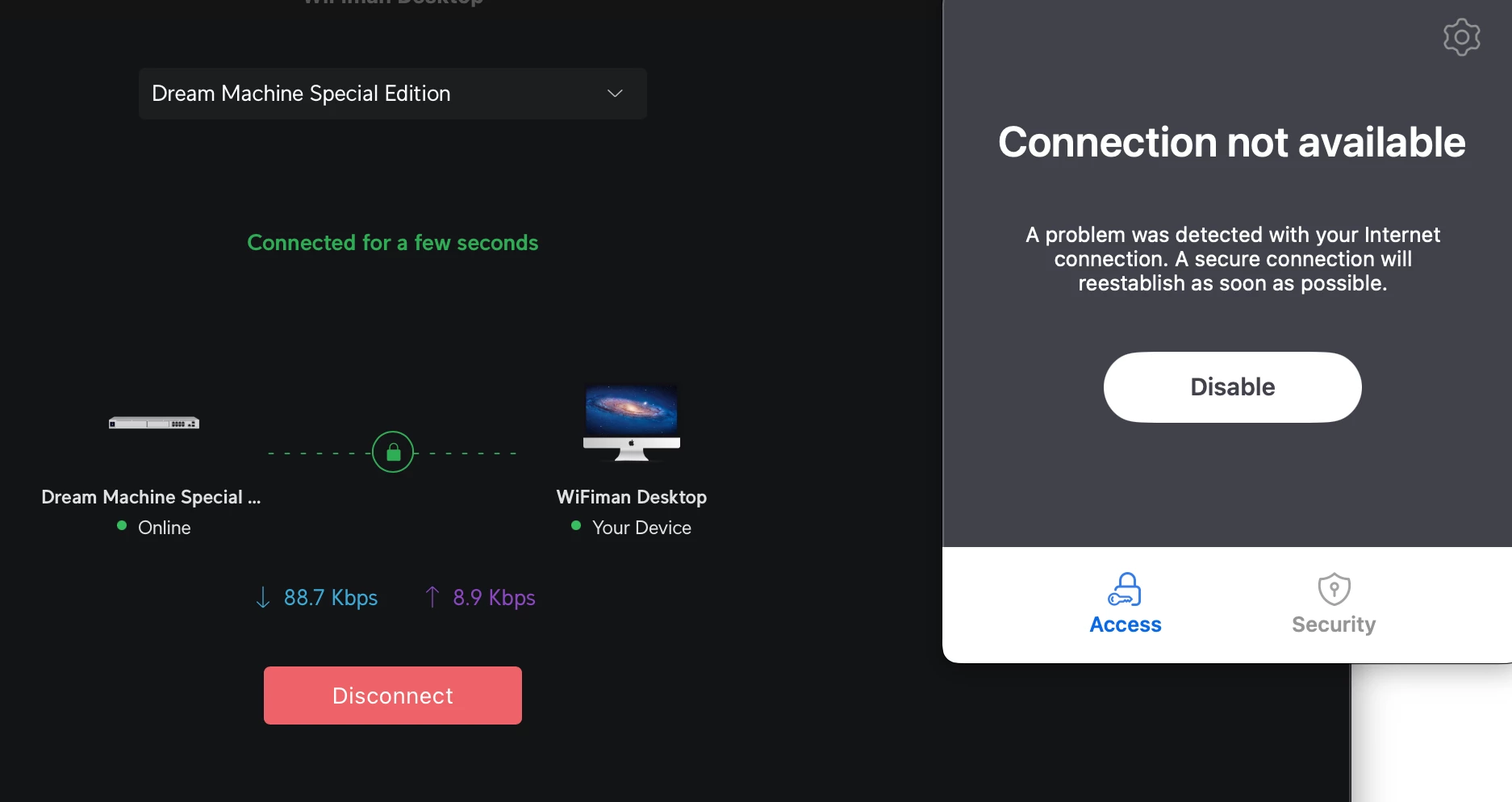Click green dot beside Your Device
Viewport: 1512px width, 802px height.
pyautogui.click(x=576, y=525)
